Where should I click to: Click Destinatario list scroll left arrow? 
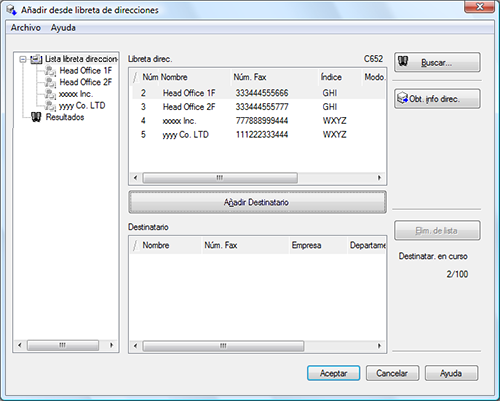click(x=135, y=346)
